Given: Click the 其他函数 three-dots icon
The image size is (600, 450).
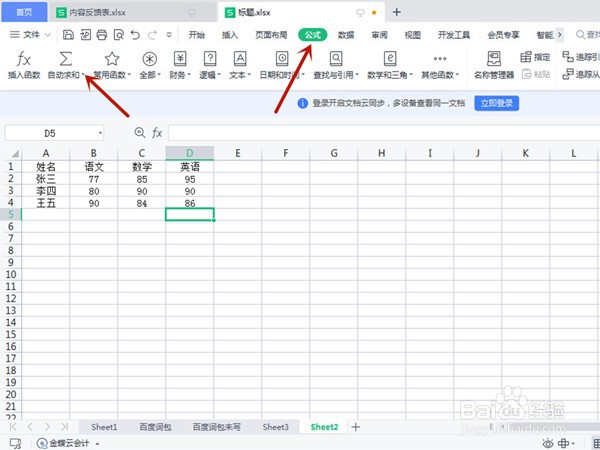Looking at the screenshot, I should pos(440,59).
